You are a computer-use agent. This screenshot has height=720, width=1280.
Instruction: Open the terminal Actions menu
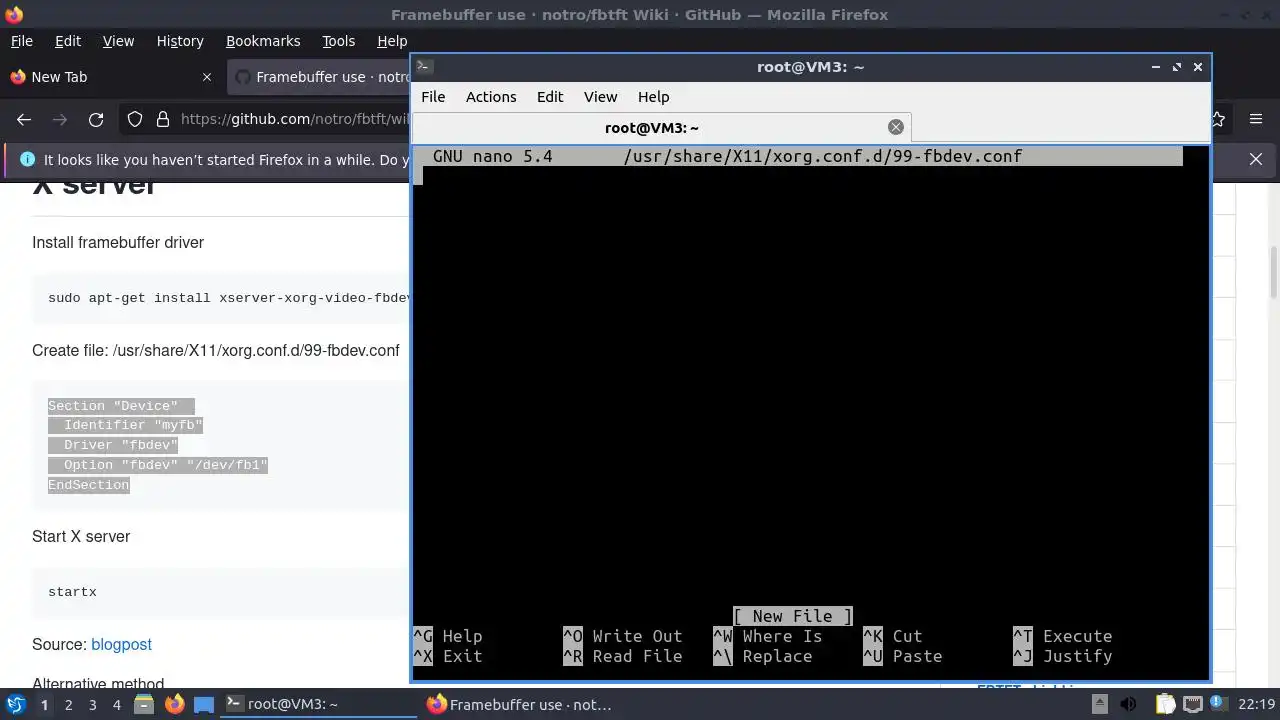(491, 97)
